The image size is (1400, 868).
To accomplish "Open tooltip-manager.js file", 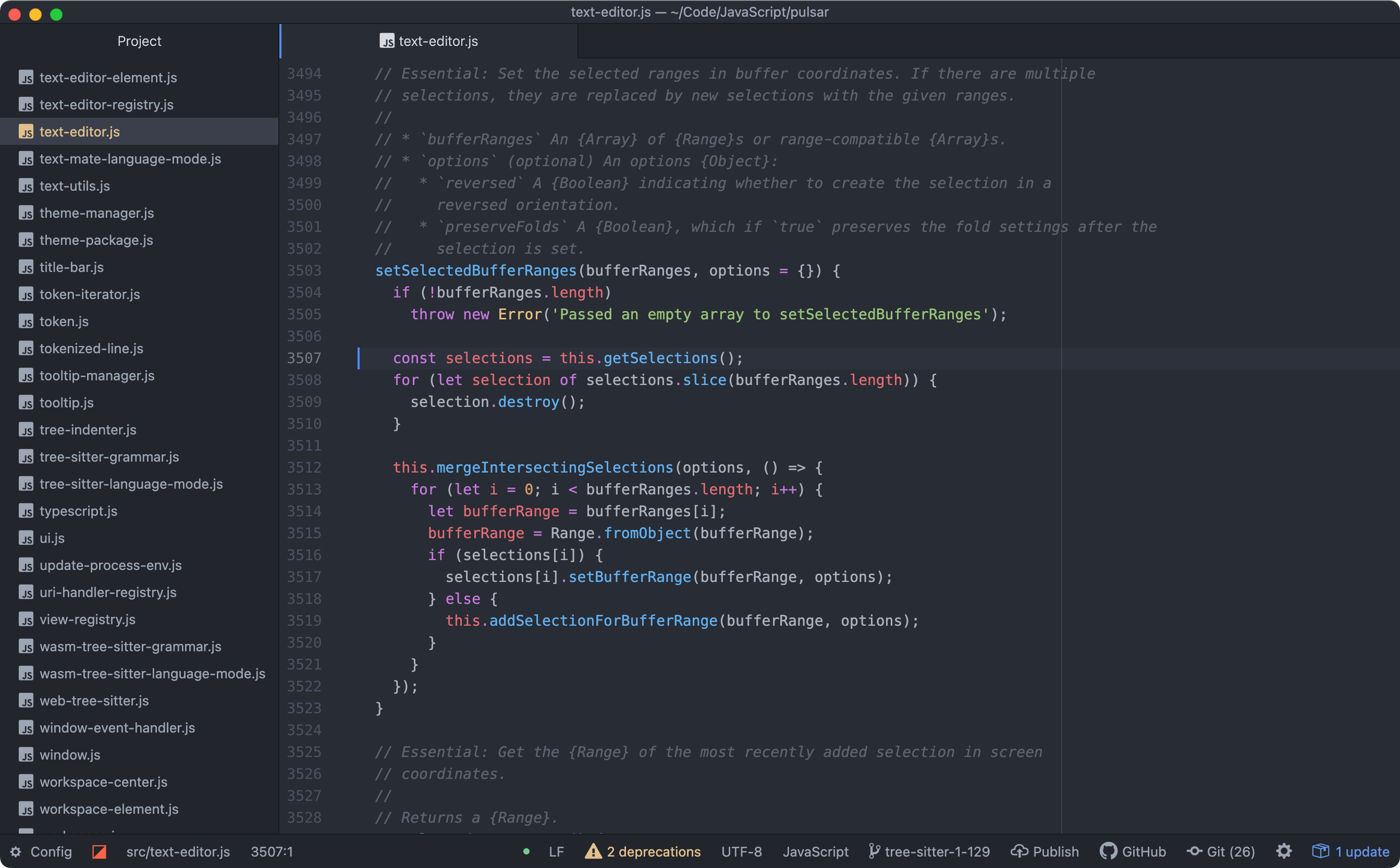I will [96, 376].
